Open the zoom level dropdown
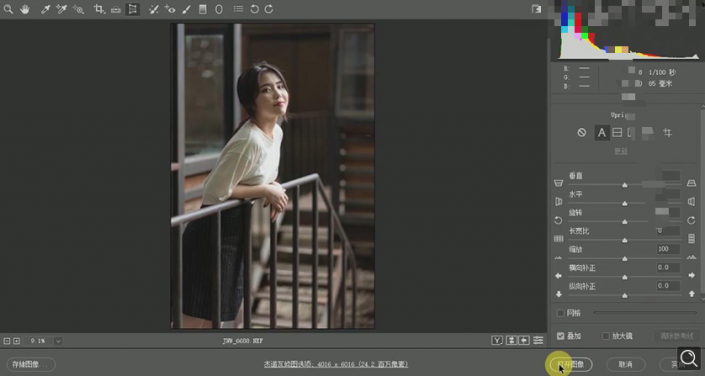This screenshot has width=705, height=376. point(58,341)
